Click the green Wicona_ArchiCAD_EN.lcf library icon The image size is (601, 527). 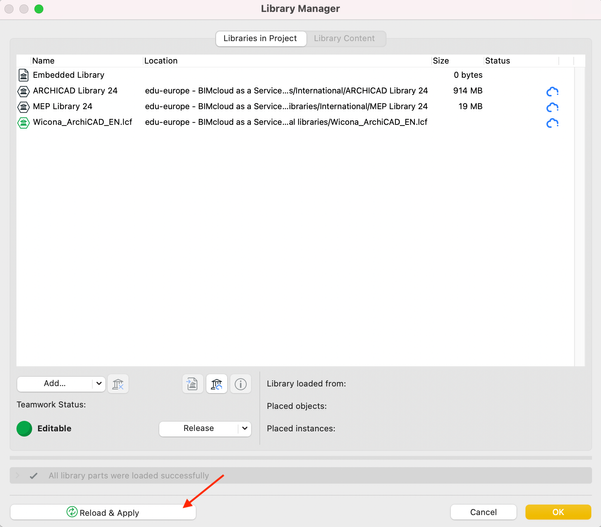click(x=23, y=123)
